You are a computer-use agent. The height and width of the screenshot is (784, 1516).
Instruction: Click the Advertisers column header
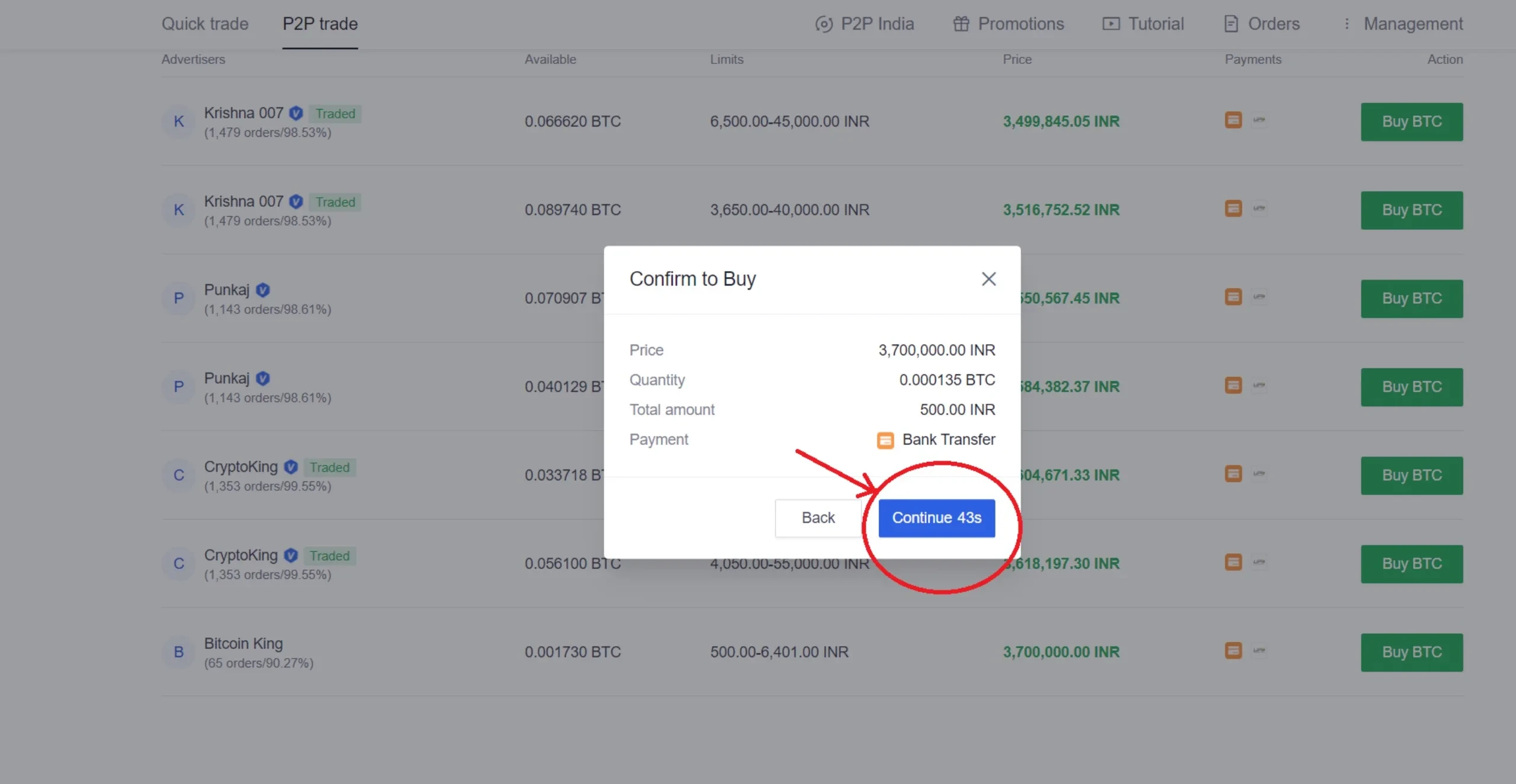point(193,59)
